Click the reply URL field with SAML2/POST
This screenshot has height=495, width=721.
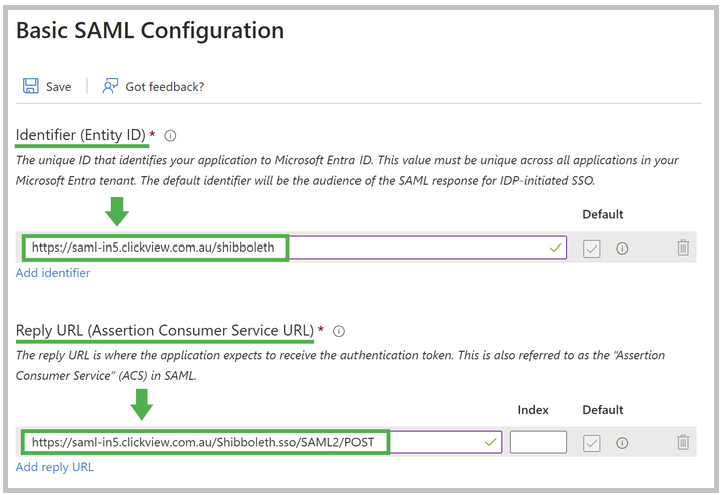click(x=262, y=442)
